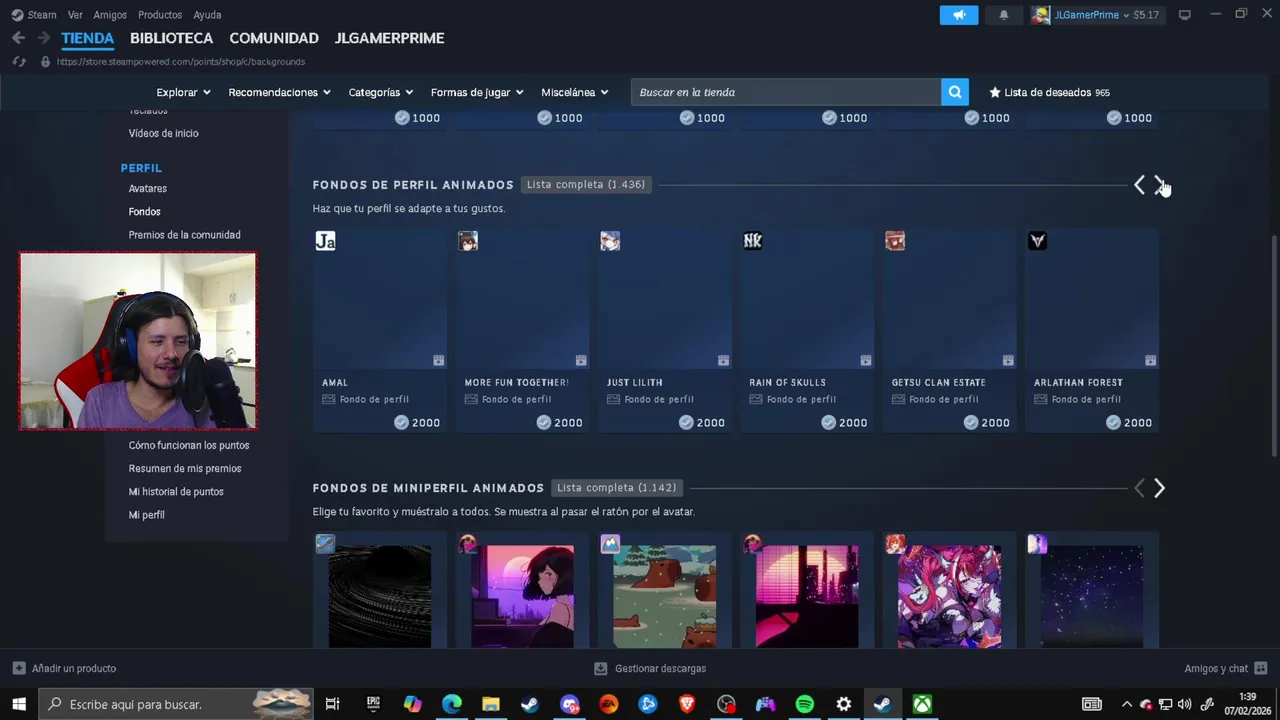Screen dimensions: 1280x720
Task: Click the Just Lilith game icon
Action: (x=610, y=241)
